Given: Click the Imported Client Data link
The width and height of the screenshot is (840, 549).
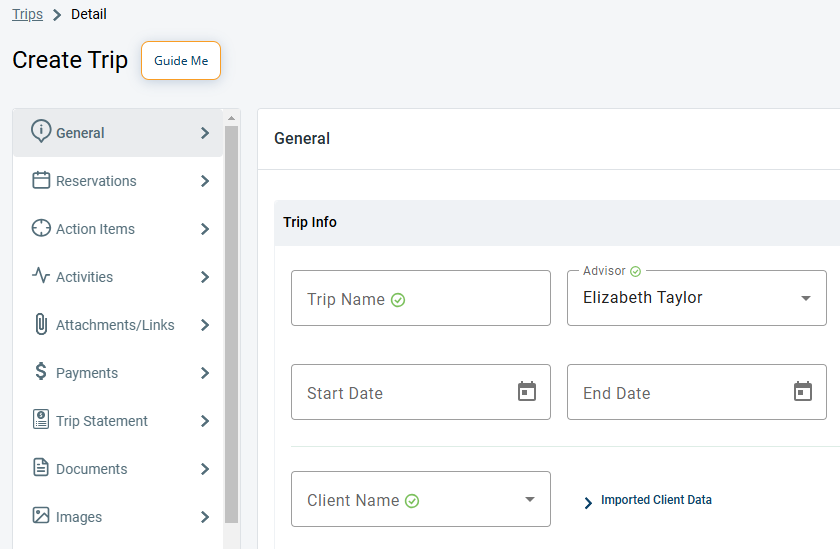Looking at the screenshot, I should point(656,500).
